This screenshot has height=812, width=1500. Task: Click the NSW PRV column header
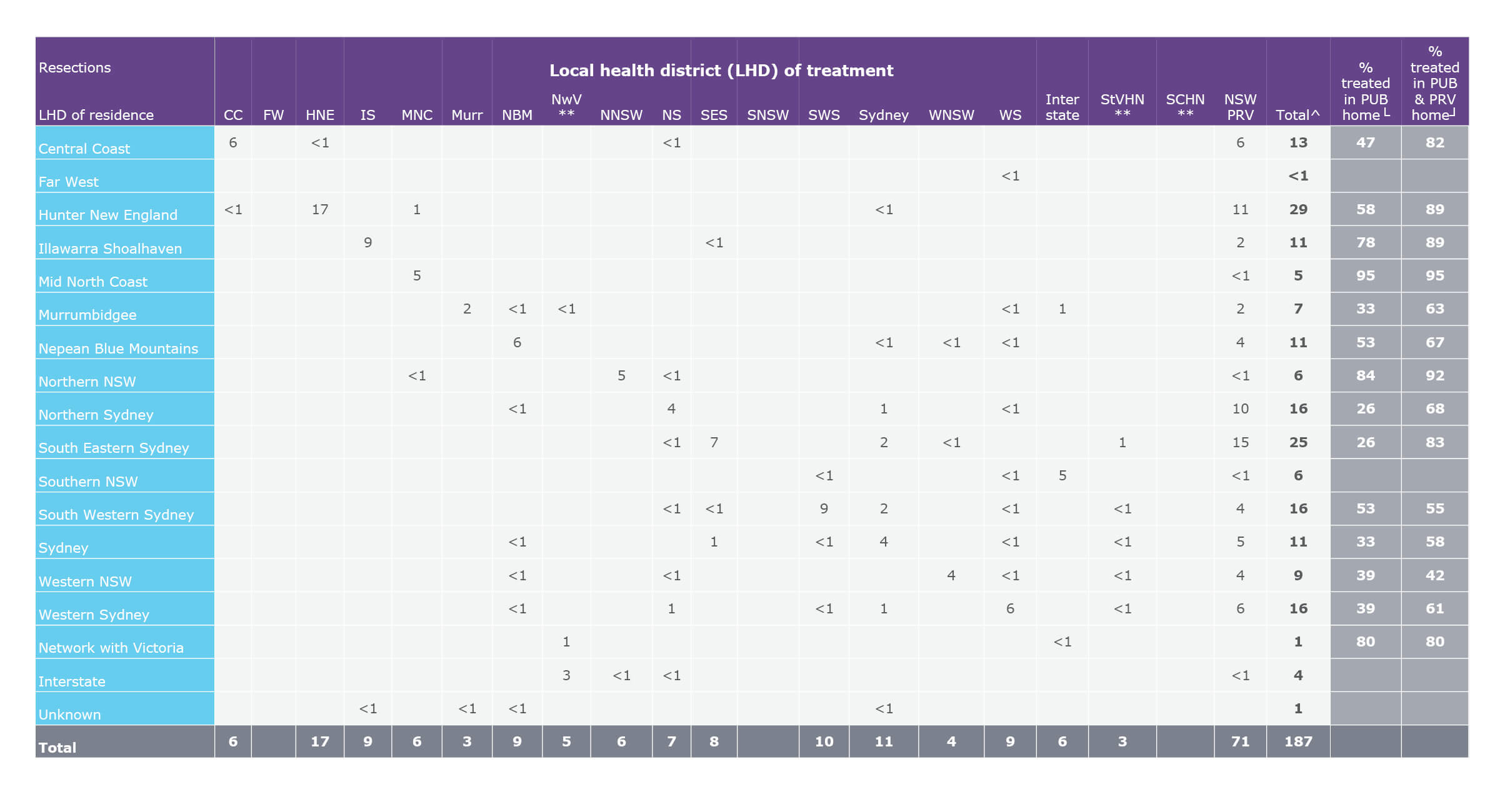(x=1240, y=107)
